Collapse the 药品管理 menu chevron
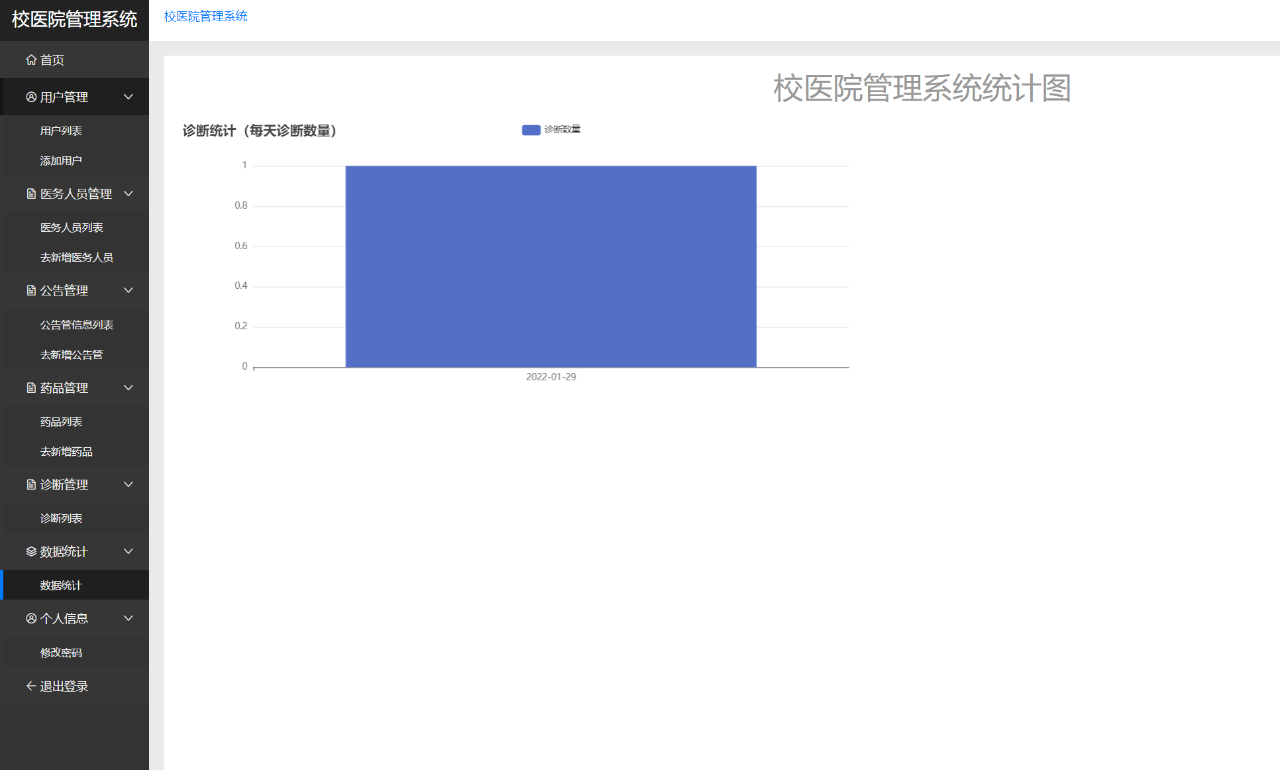This screenshot has width=1280, height=770. (x=128, y=388)
